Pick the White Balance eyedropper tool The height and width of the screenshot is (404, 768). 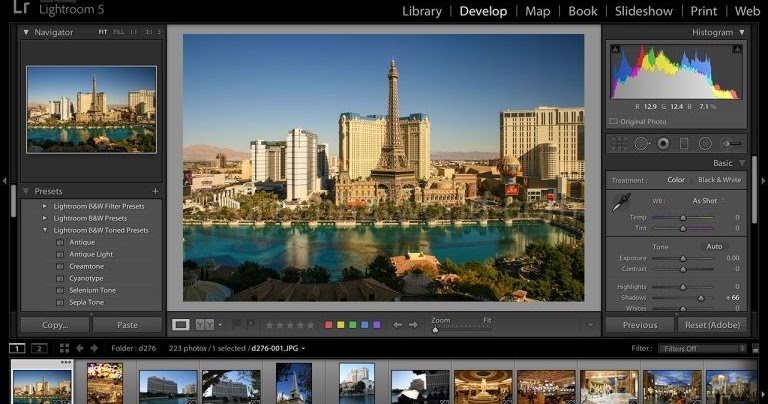pyautogui.click(x=621, y=203)
